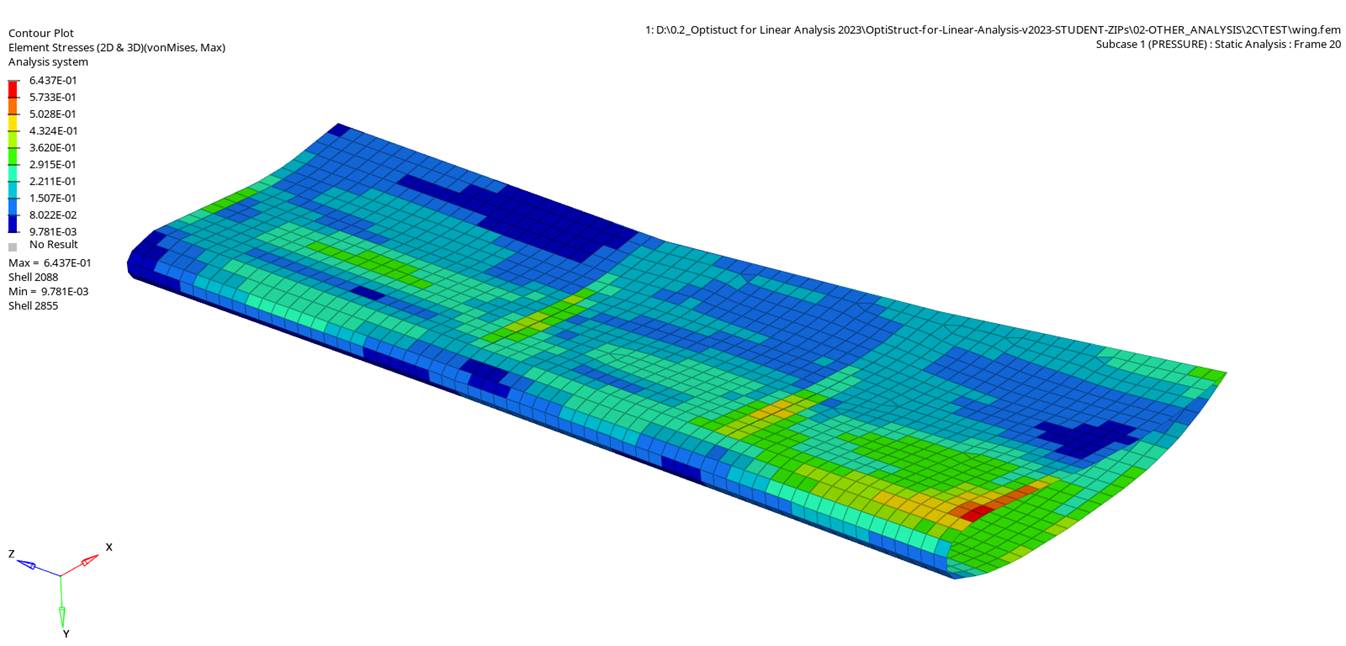Viewport: 1346px width, 646px height.
Task: Select the gray No Result legend square
Action: (x=13, y=246)
